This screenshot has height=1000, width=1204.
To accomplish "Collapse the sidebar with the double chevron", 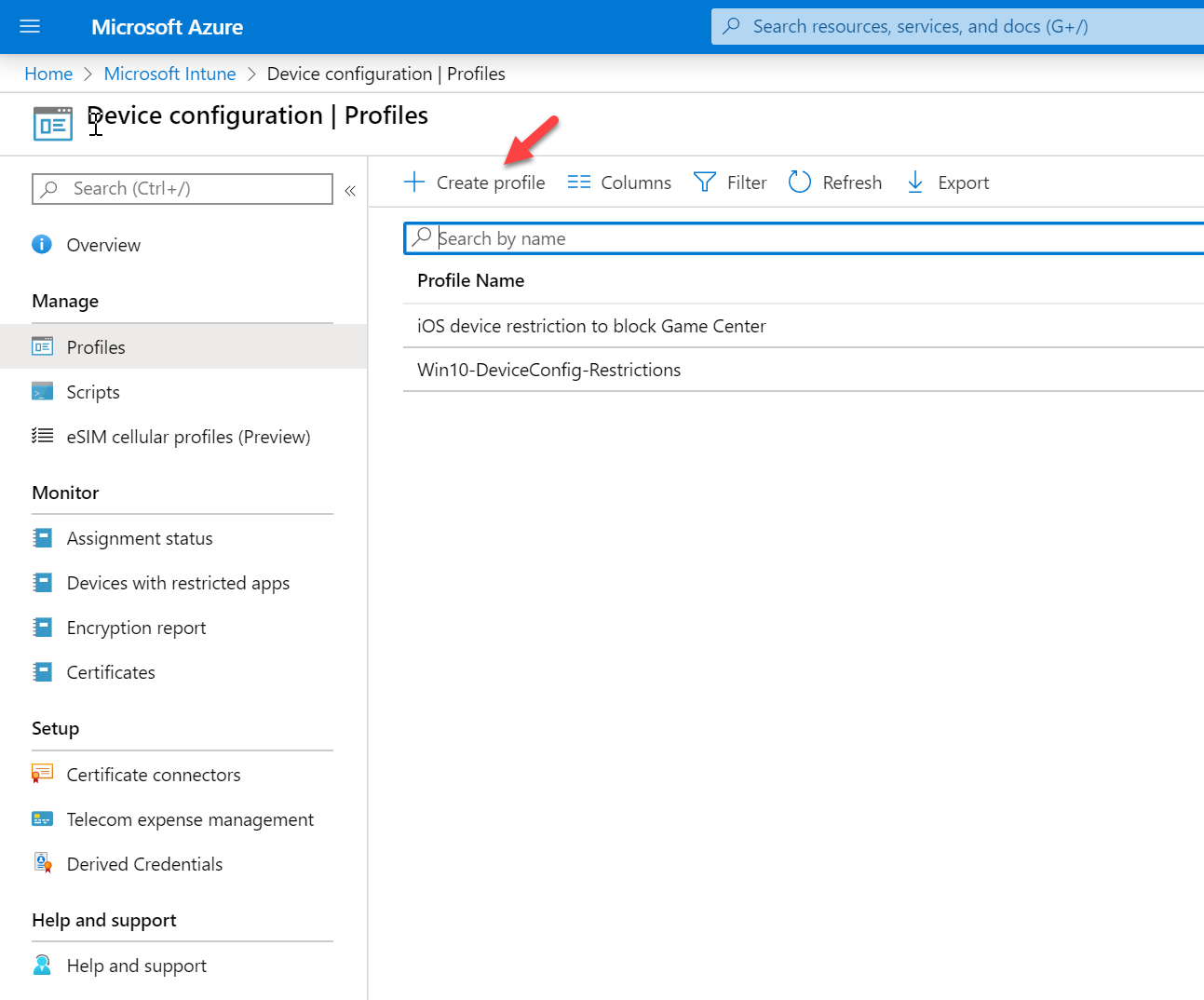I will [350, 190].
